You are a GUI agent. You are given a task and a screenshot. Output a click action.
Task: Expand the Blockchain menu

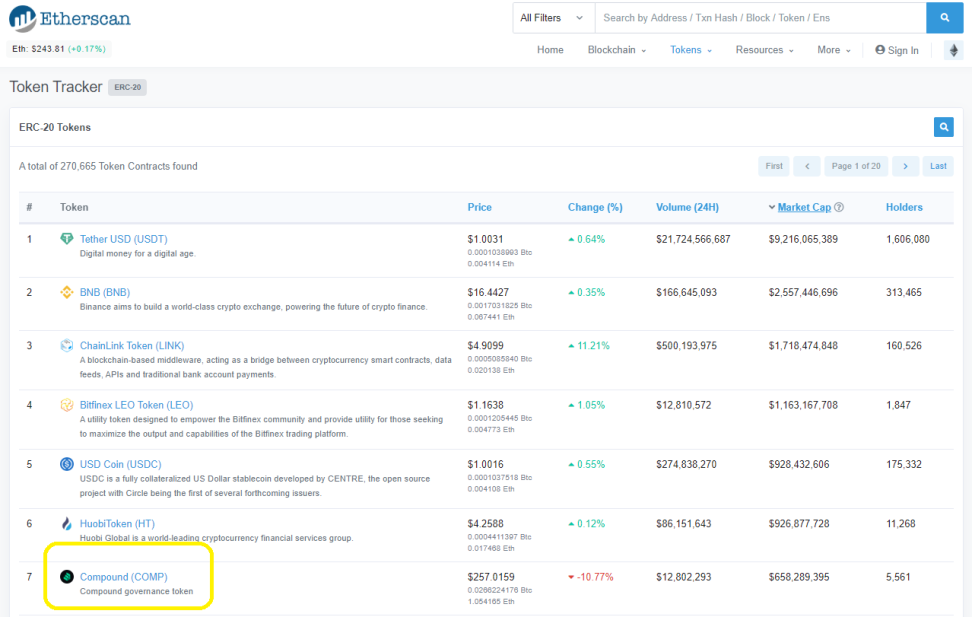pos(616,50)
